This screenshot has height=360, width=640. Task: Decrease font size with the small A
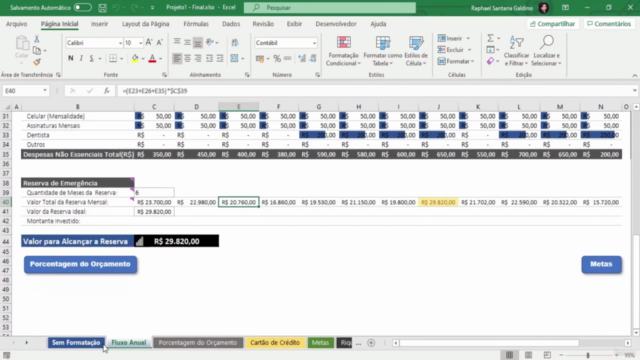click(x=160, y=42)
